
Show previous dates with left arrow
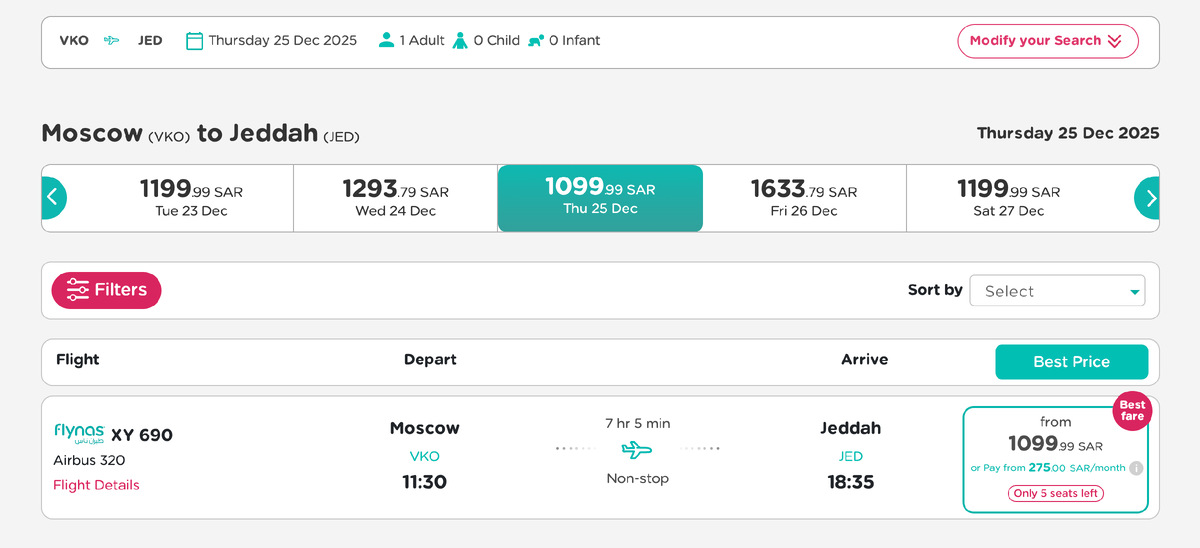click(x=54, y=198)
